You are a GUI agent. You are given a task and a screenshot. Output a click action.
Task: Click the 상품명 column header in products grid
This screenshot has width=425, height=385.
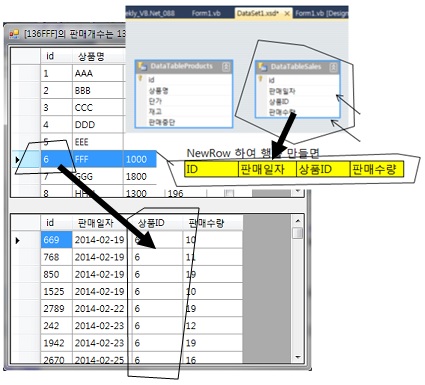pyautogui.click(x=91, y=56)
